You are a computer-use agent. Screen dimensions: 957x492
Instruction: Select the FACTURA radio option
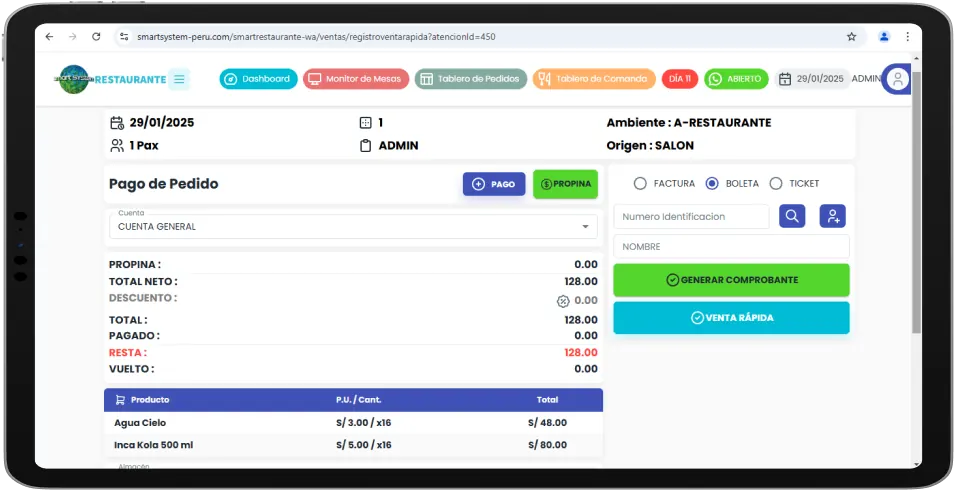coord(640,184)
